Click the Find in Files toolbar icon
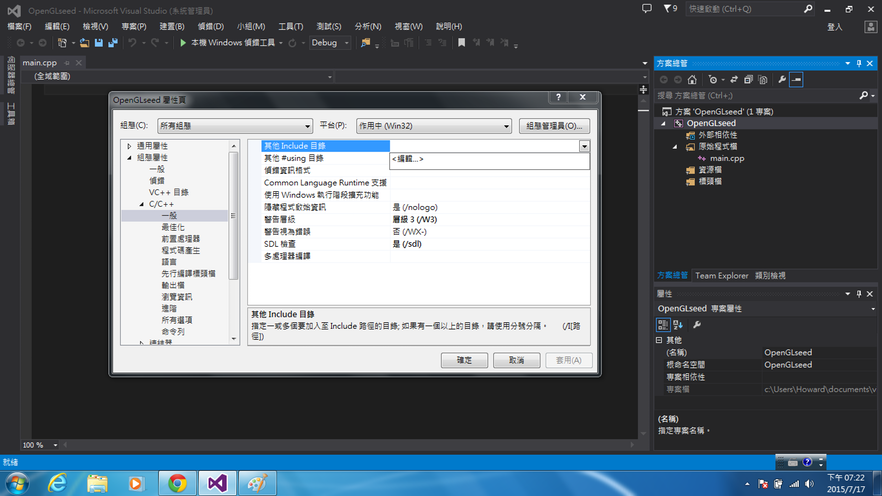882x496 pixels. [x=366, y=43]
